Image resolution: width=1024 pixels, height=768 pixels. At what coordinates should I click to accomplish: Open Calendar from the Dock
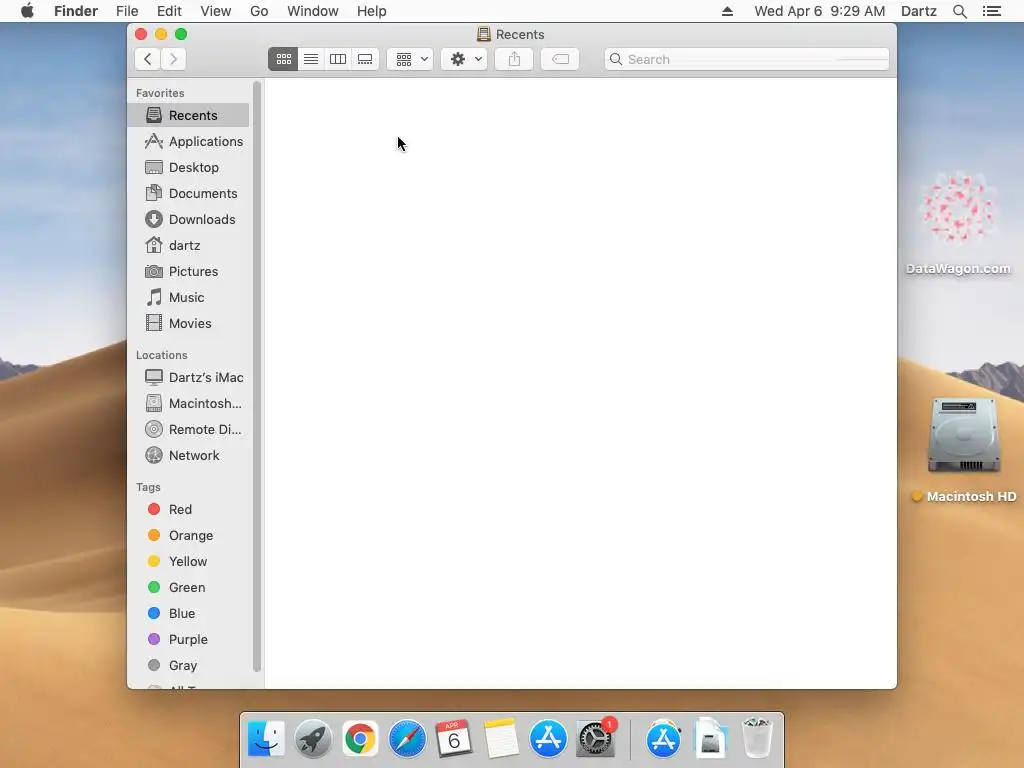coord(454,739)
